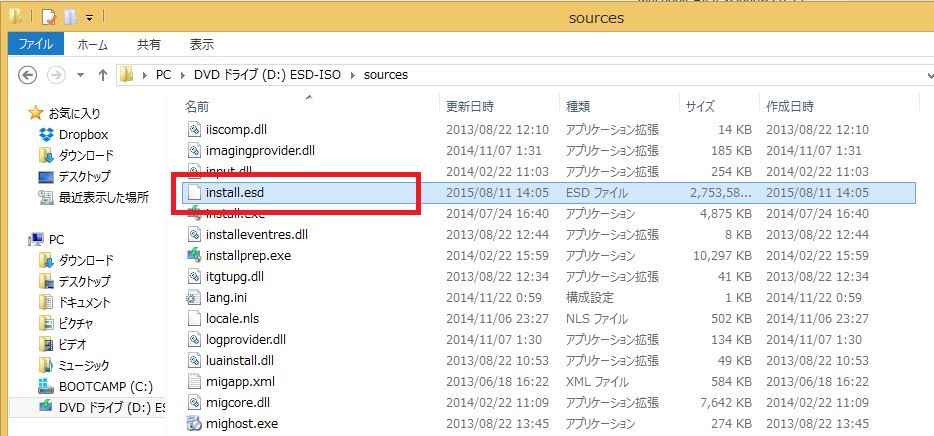Select installprep.exe file
Image resolution: width=934 pixels, height=436 pixels.
(248, 256)
